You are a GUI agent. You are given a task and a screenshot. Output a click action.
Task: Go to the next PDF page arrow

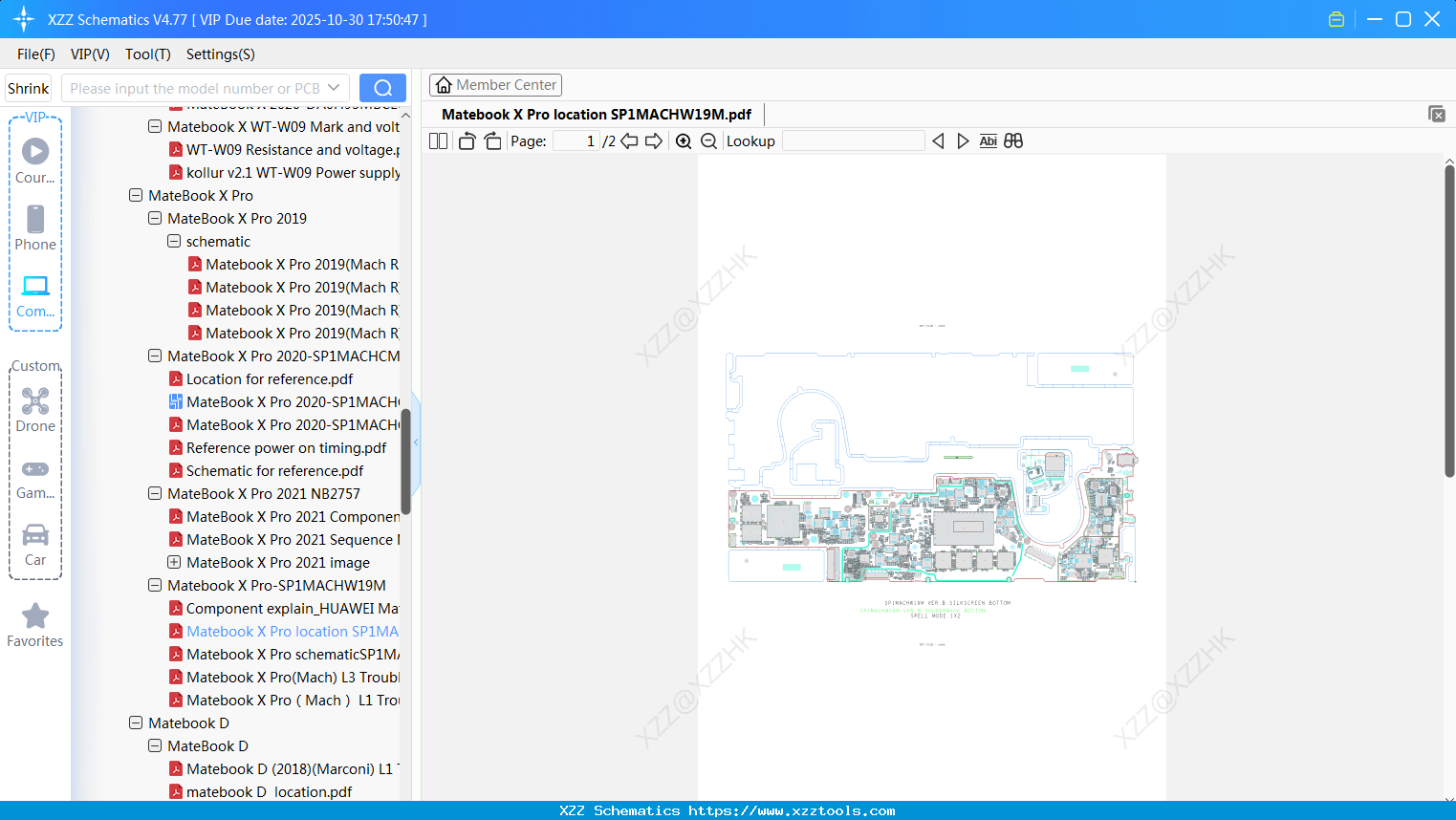pos(654,141)
